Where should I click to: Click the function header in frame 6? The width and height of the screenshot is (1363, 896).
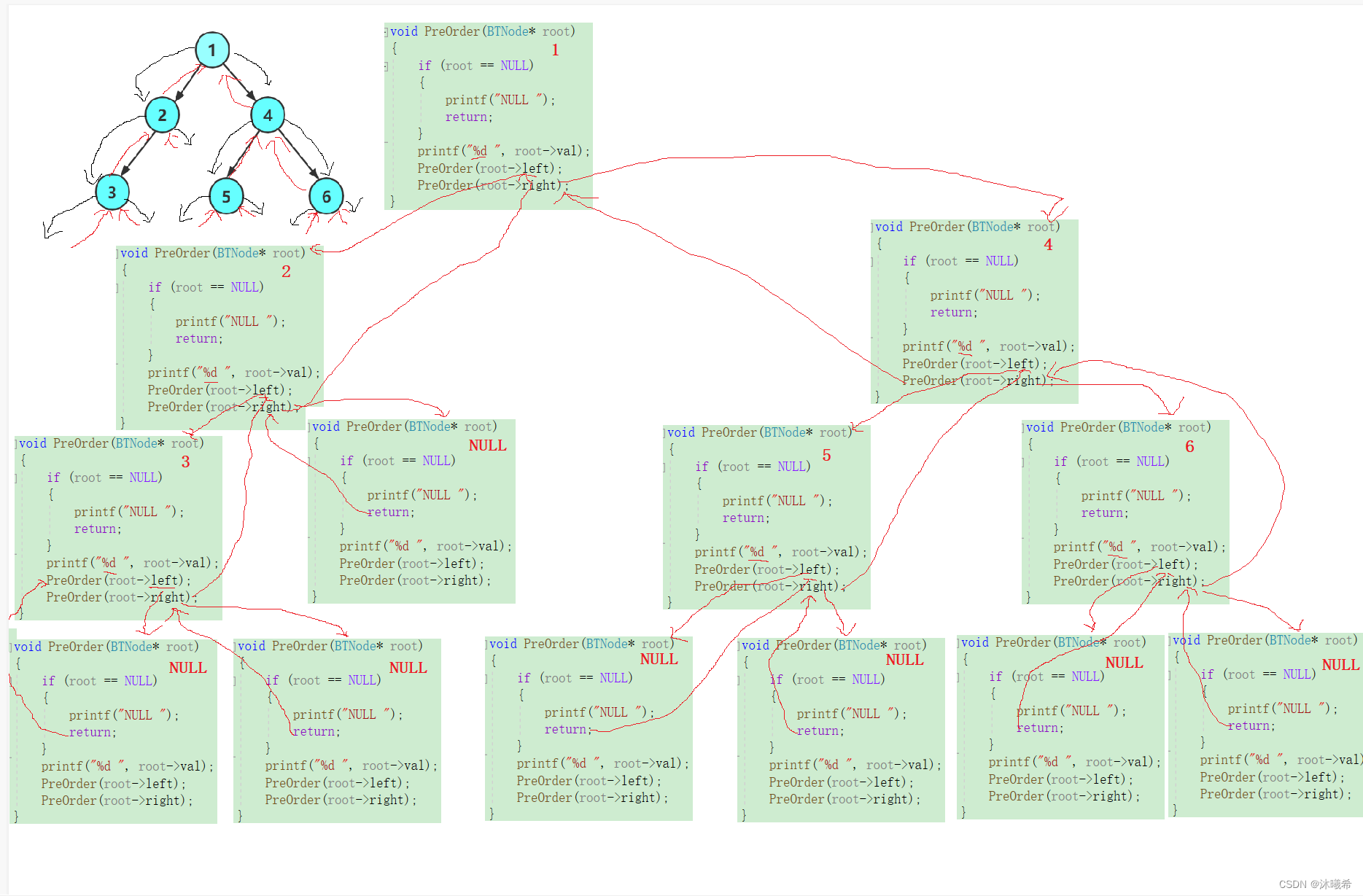coord(1119,427)
